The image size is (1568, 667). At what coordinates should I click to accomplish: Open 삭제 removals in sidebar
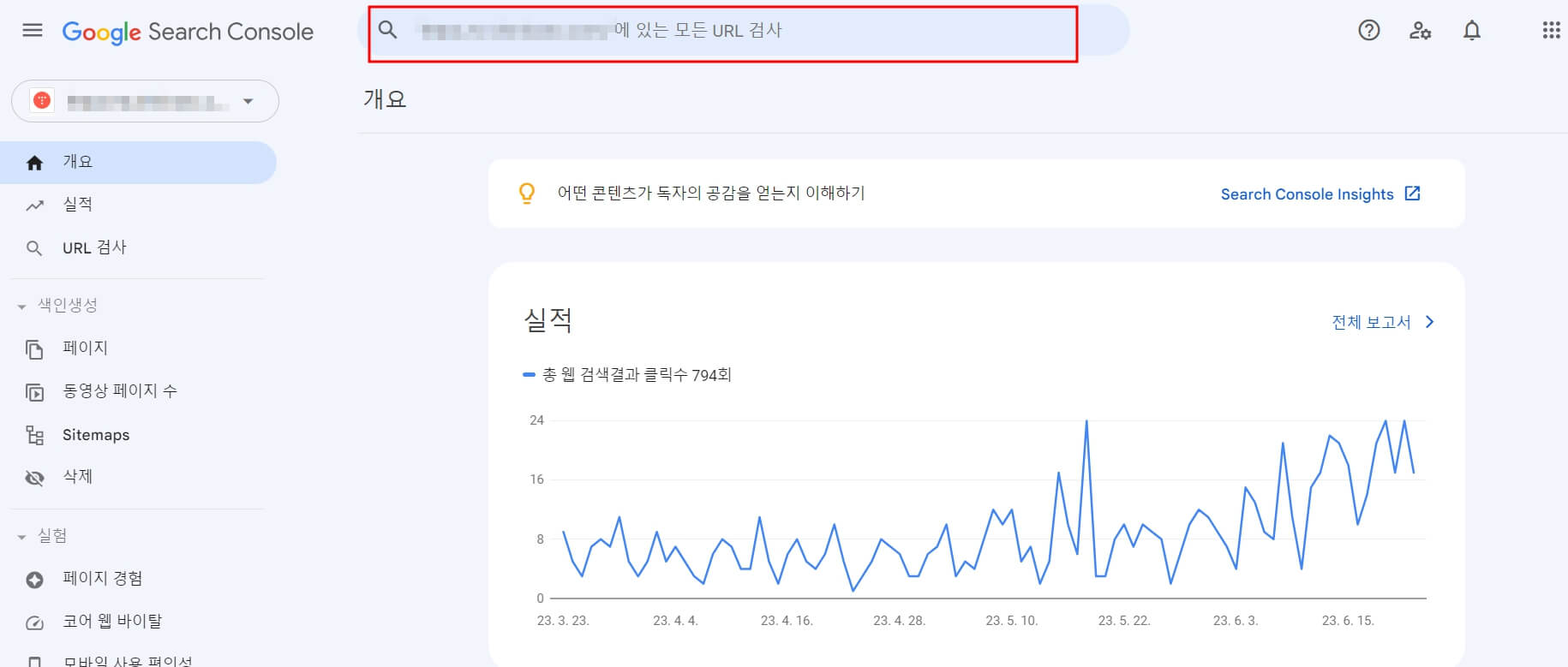[138, 477]
